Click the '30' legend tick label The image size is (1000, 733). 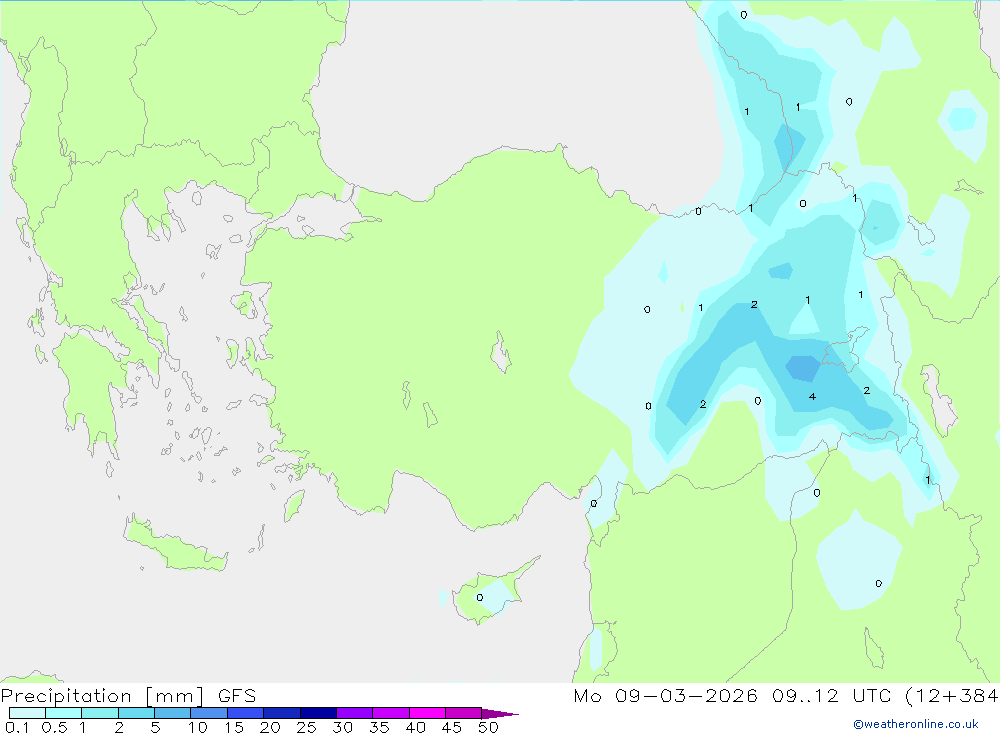pos(342,727)
